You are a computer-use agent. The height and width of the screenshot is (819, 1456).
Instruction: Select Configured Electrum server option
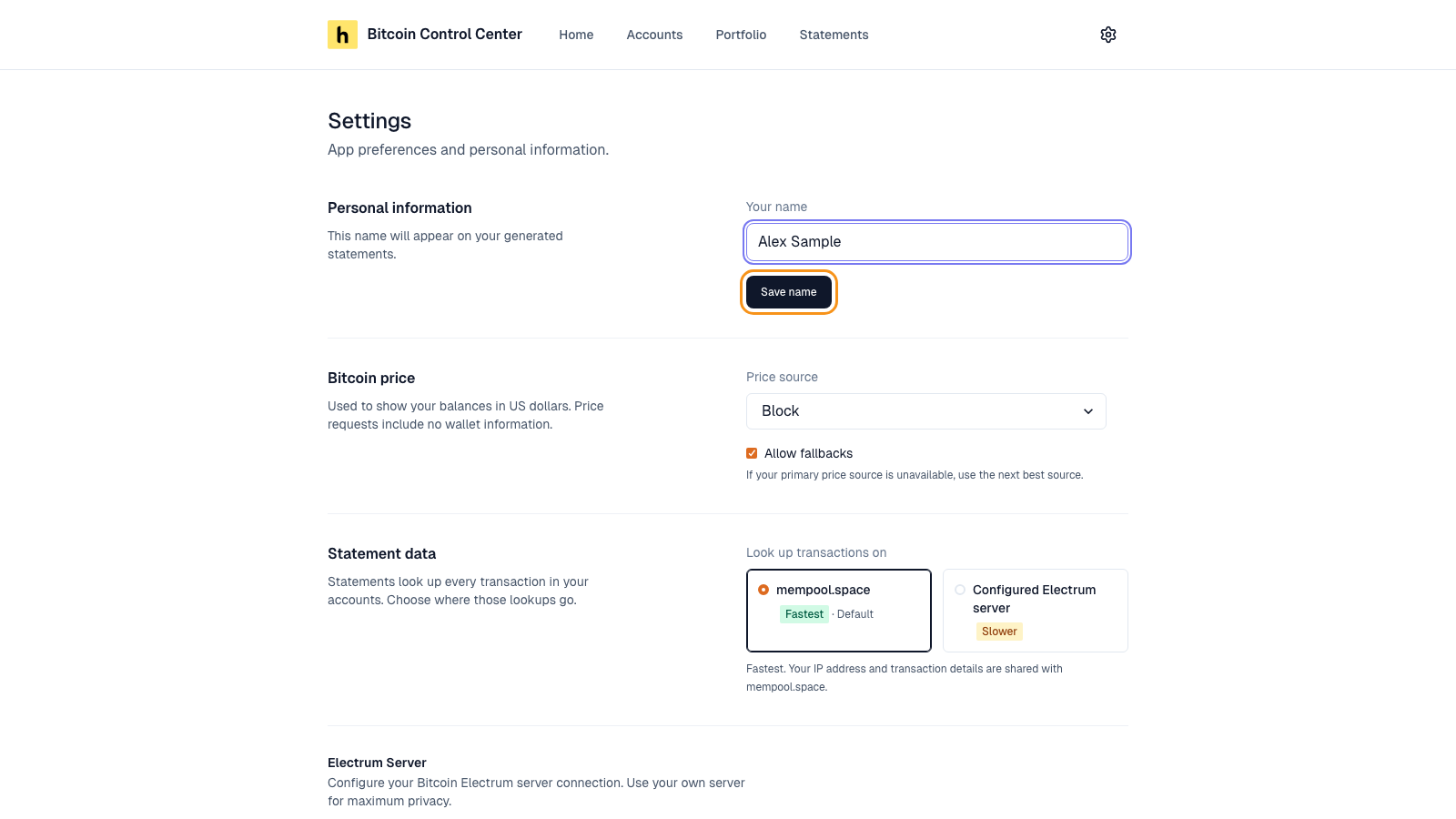coord(1035,611)
